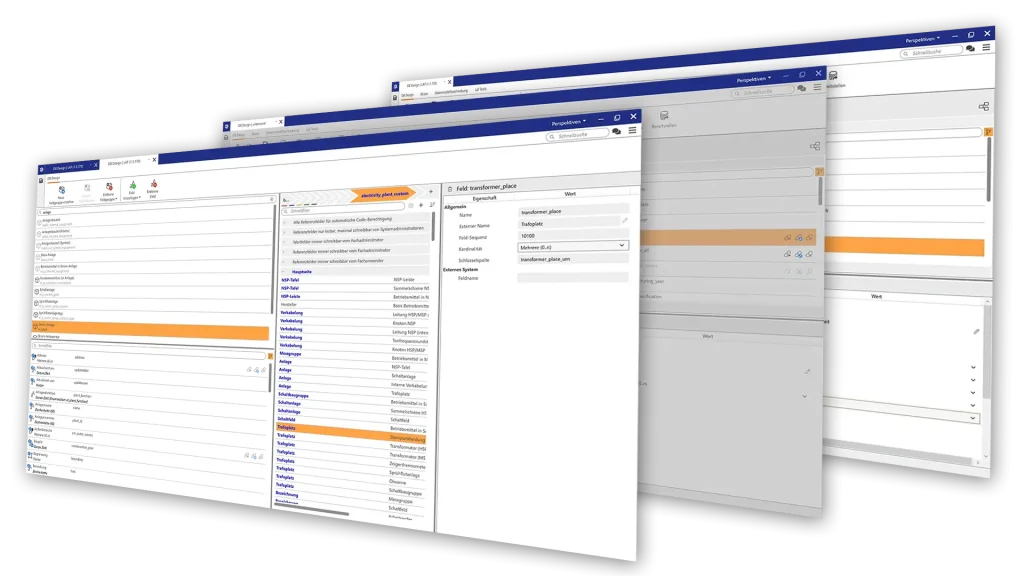This screenshot has height=576, width=1024.
Task: Toggle the first permission icon on the orange row
Action: pos(786,238)
